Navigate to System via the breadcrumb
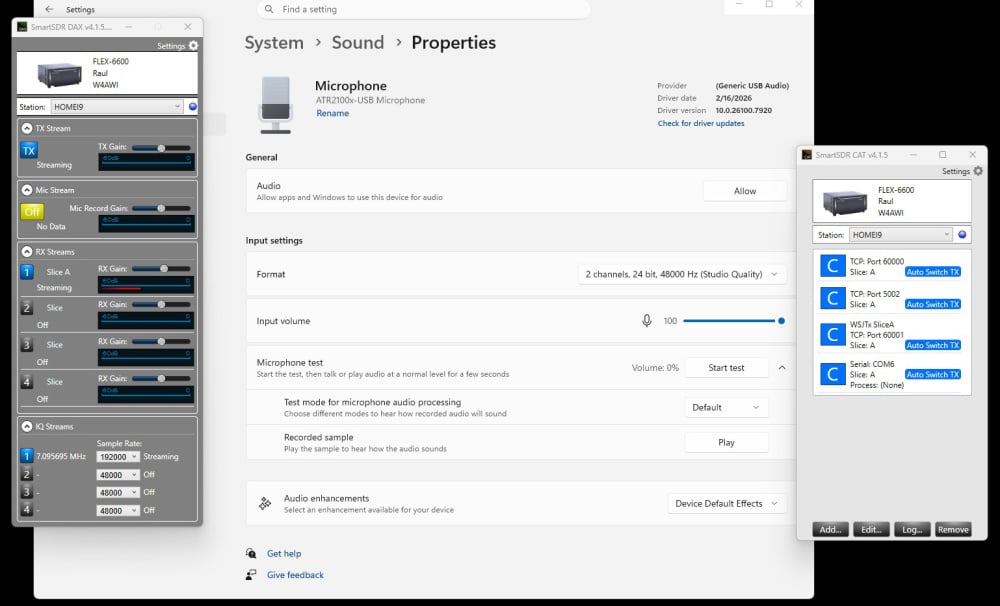The image size is (1000, 606). click(x=274, y=43)
